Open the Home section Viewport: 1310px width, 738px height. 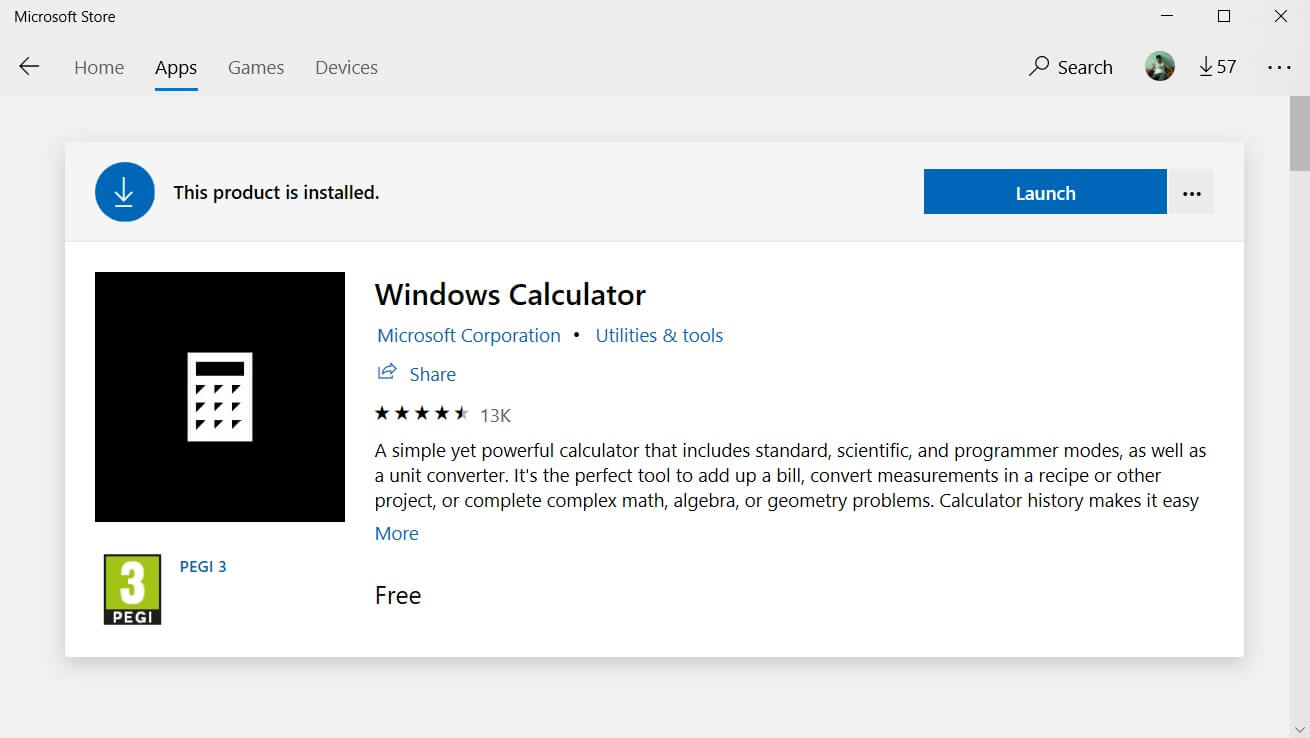[x=98, y=67]
